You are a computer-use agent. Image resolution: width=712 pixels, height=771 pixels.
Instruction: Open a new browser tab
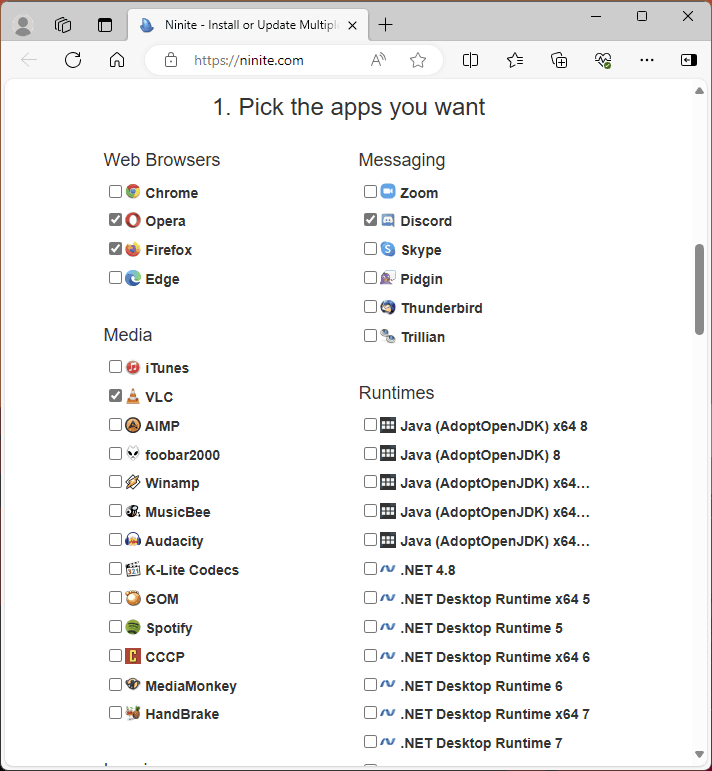coord(386,25)
